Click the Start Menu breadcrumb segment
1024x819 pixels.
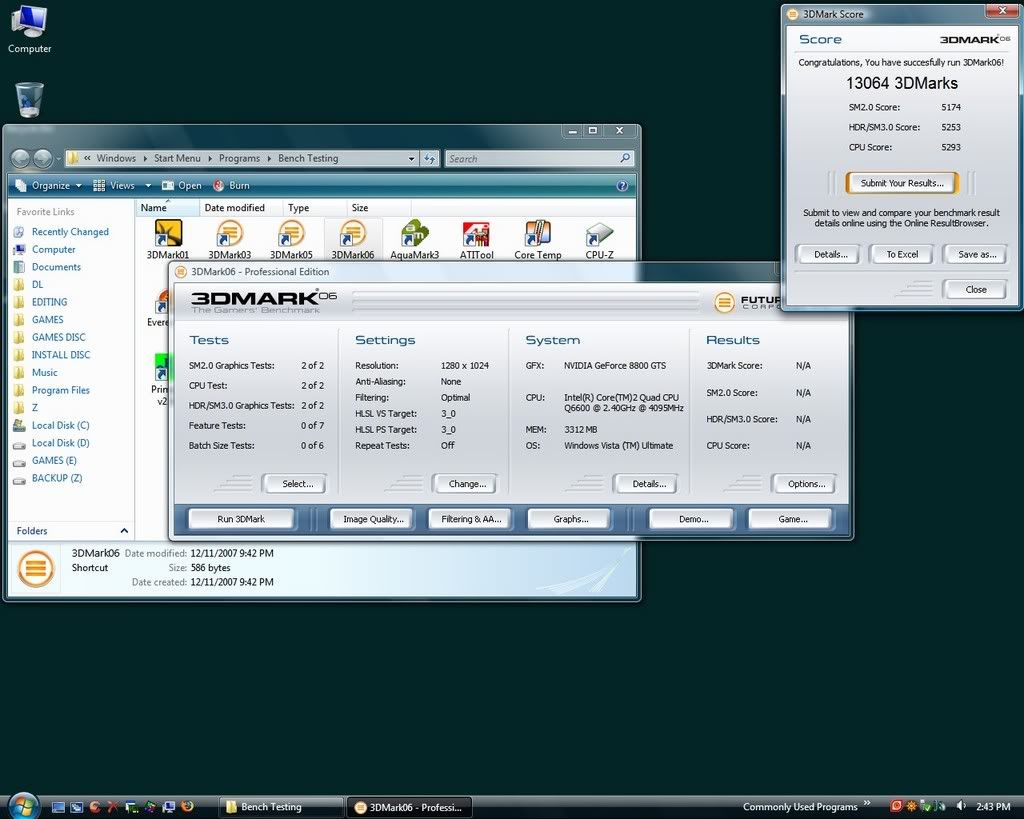pyautogui.click(x=177, y=158)
